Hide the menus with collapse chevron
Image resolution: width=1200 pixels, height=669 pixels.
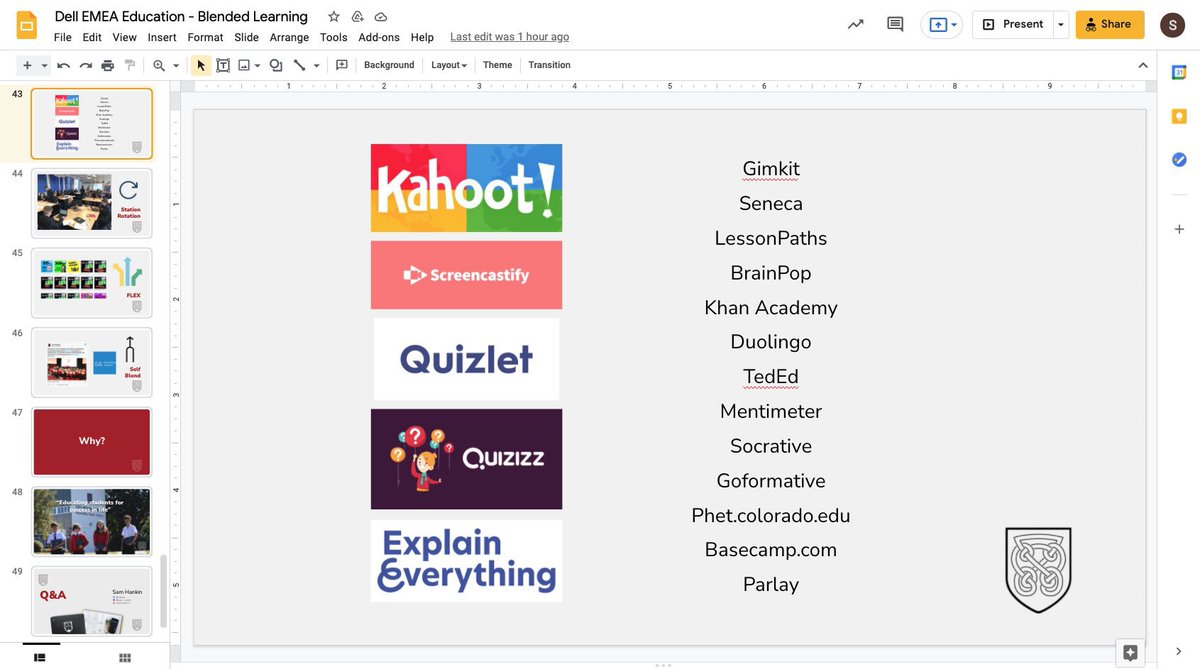[x=1143, y=65]
